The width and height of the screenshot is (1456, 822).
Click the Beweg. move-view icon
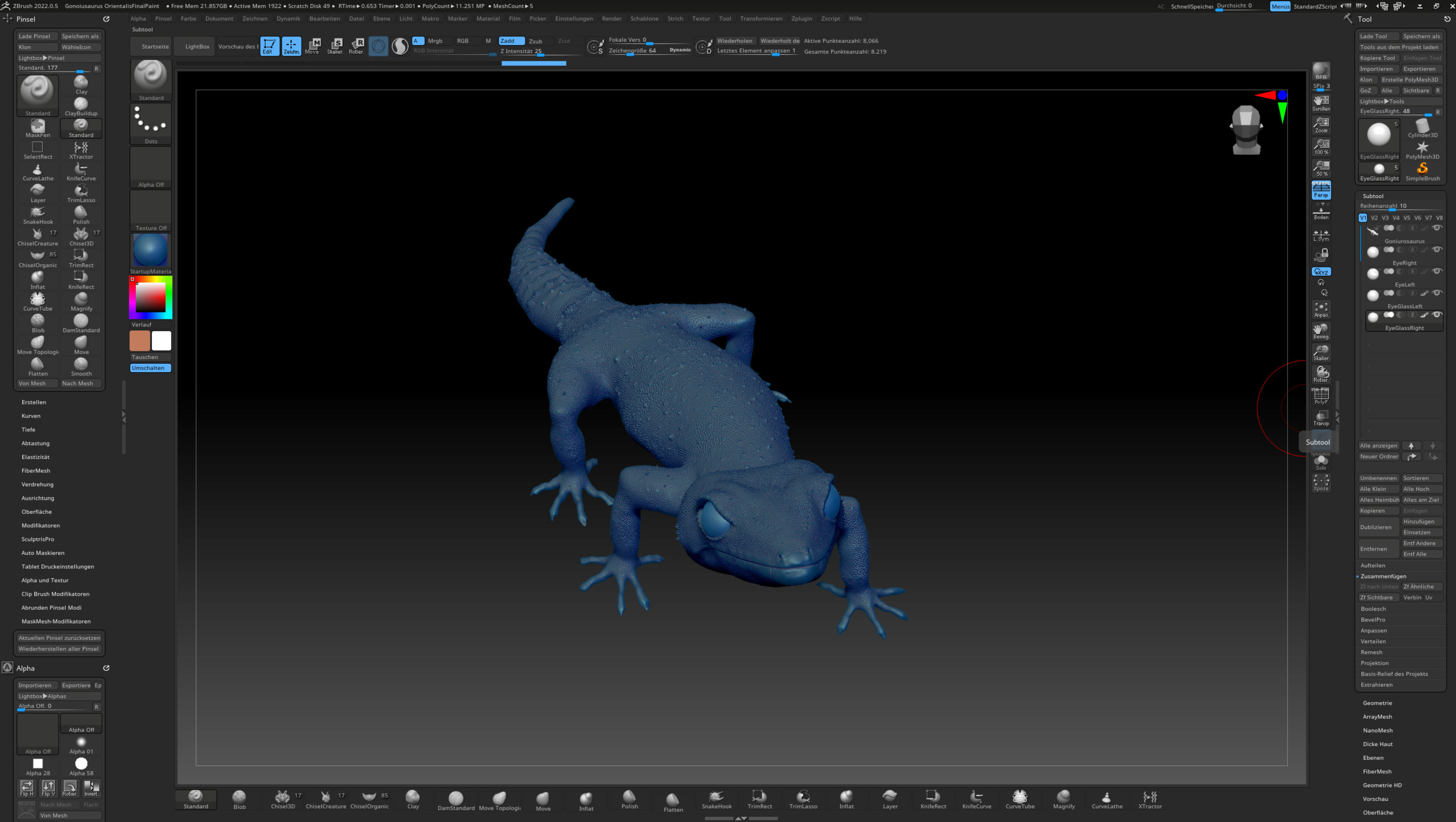click(1321, 331)
